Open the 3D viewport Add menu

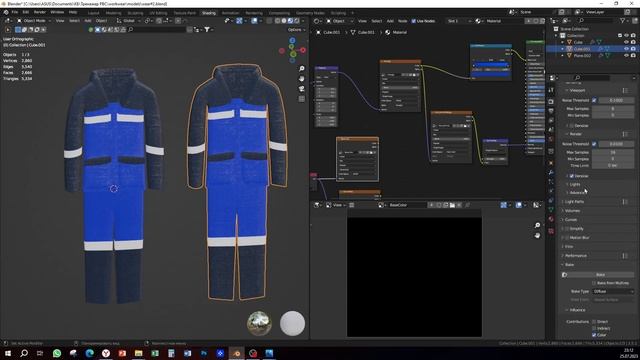pyautogui.click(x=88, y=20)
